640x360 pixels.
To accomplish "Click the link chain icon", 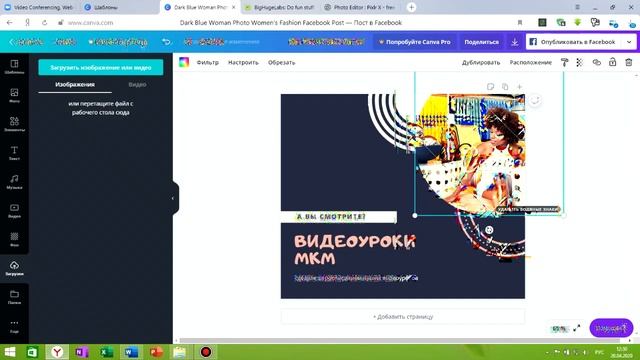I will tap(596, 62).
